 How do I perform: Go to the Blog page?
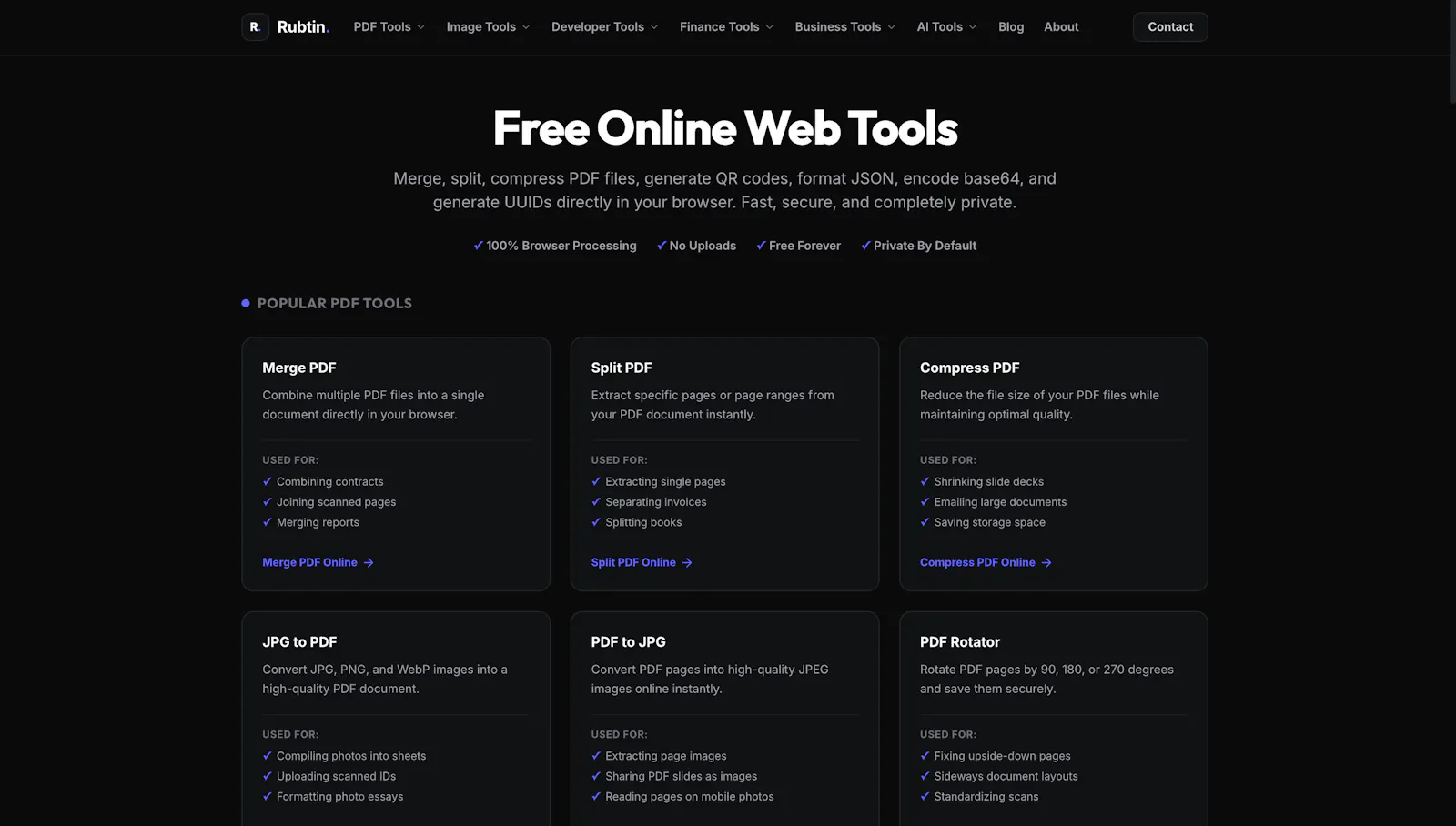1011,27
